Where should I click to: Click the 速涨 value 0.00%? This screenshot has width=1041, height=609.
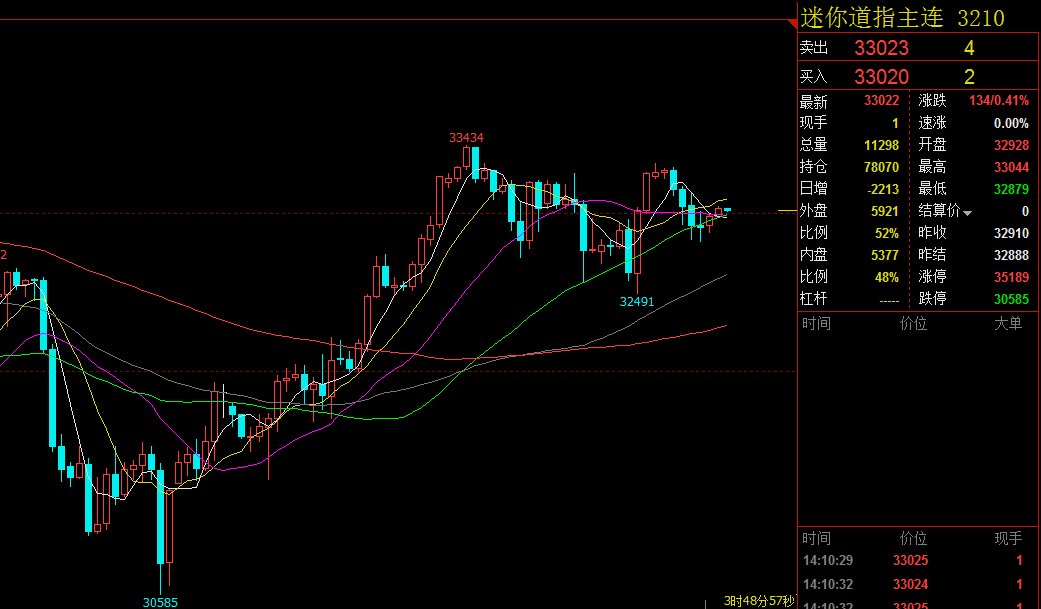[x=1011, y=123]
